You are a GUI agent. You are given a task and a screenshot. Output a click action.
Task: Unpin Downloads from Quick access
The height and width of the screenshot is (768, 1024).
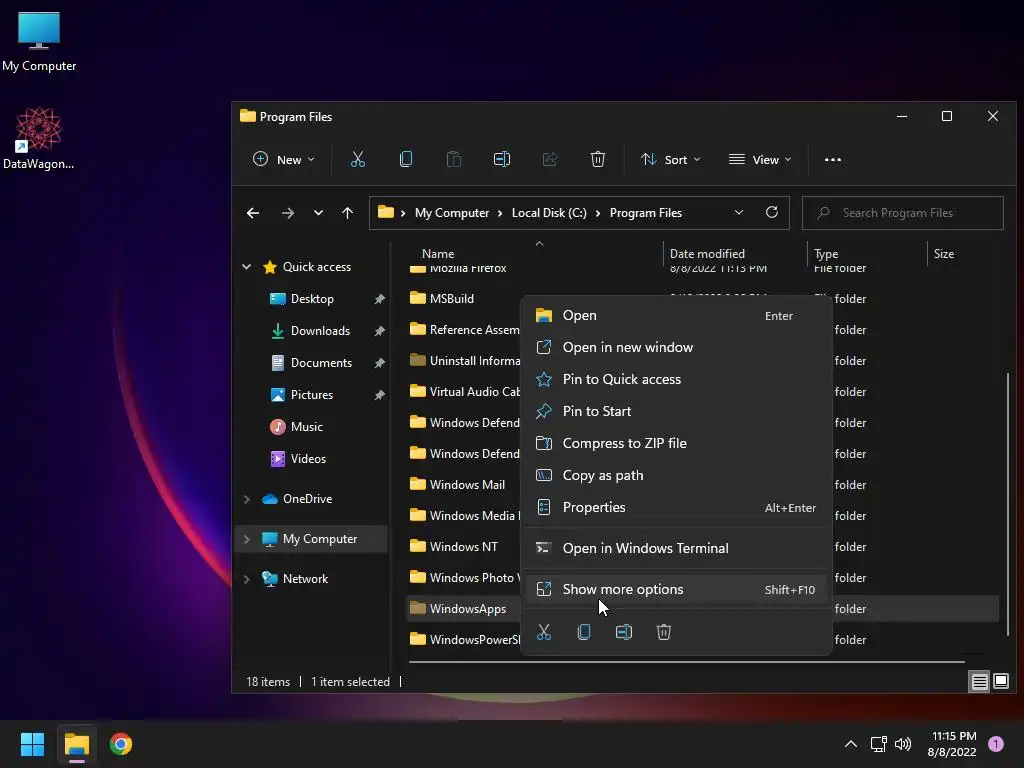pyautogui.click(x=379, y=331)
